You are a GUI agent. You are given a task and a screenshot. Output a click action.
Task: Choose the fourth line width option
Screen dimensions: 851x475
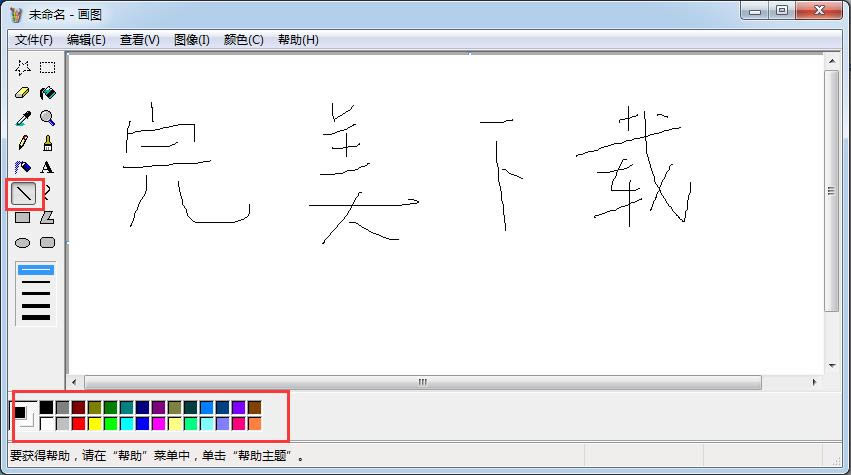pos(36,306)
